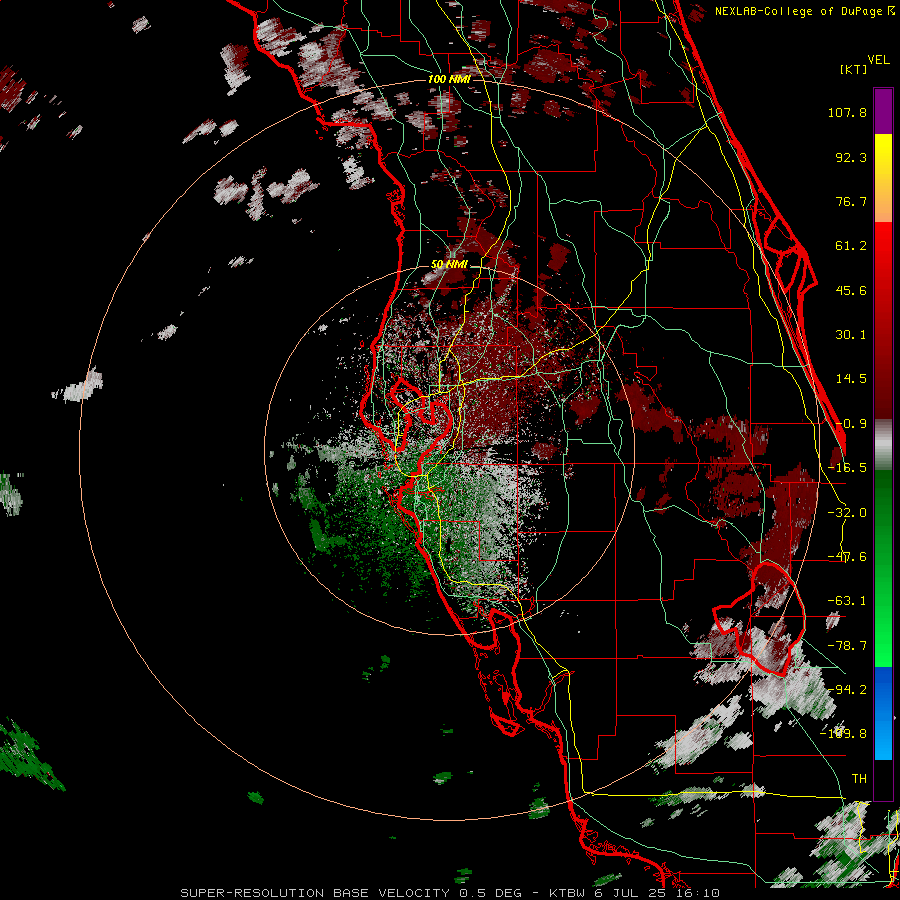This screenshot has width=900, height=900.
Task: Pick the purple segment of the color bar
Action: [883, 111]
